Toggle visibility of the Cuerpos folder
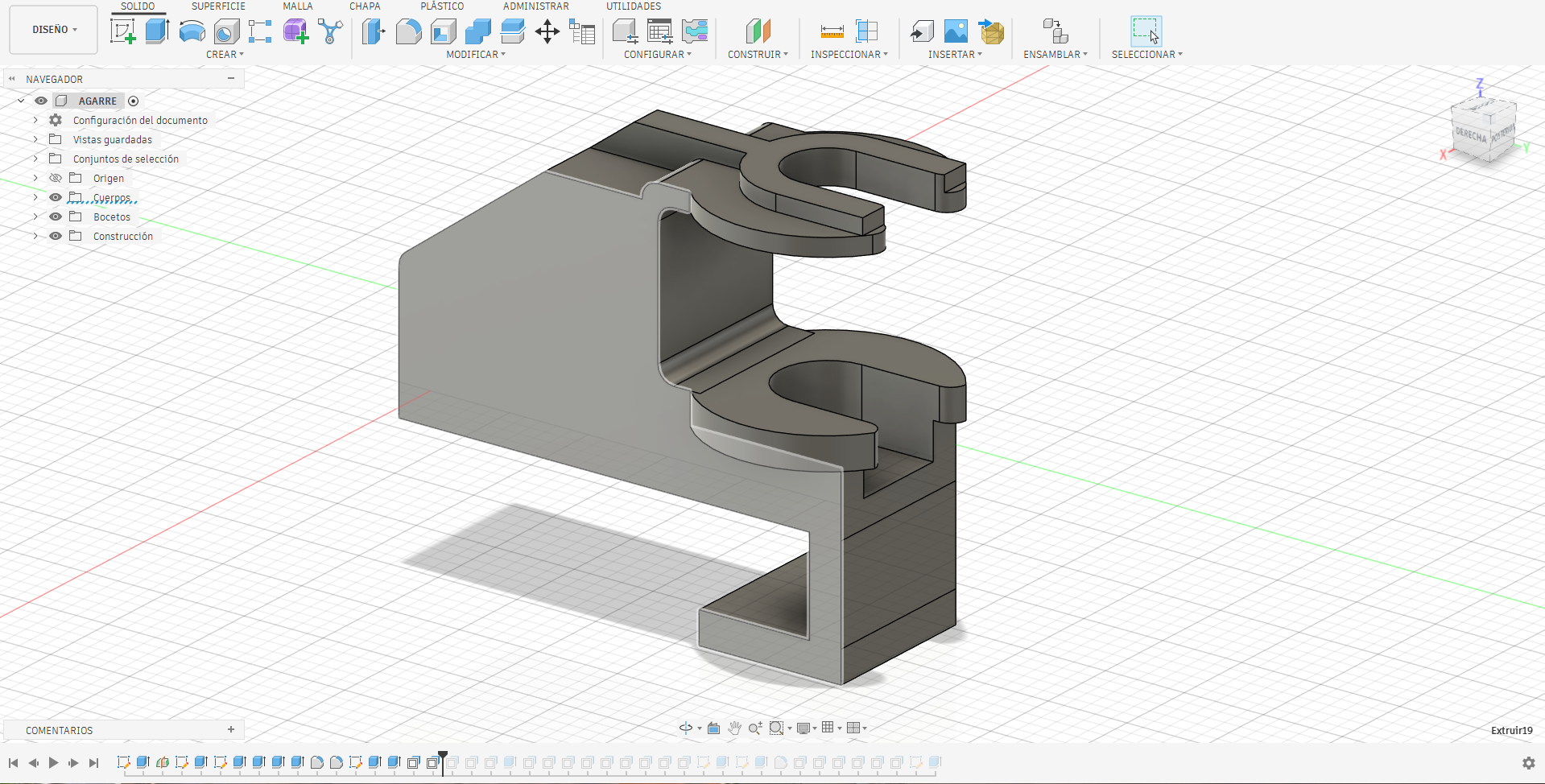 pos(56,197)
